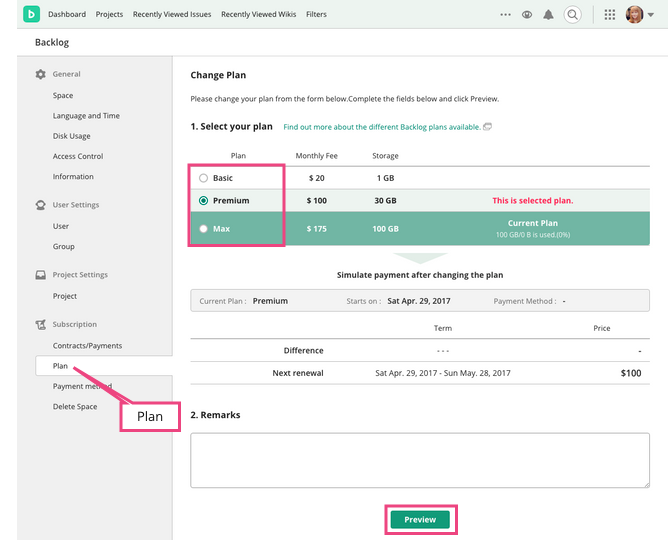Follow link about different Backlog plans
Viewport: 668px width, 540px height.
pyautogui.click(x=382, y=127)
